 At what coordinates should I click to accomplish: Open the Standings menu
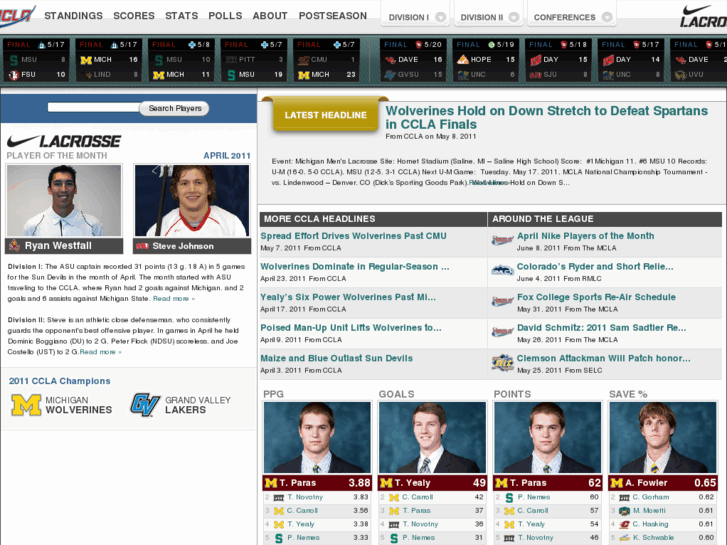click(73, 16)
